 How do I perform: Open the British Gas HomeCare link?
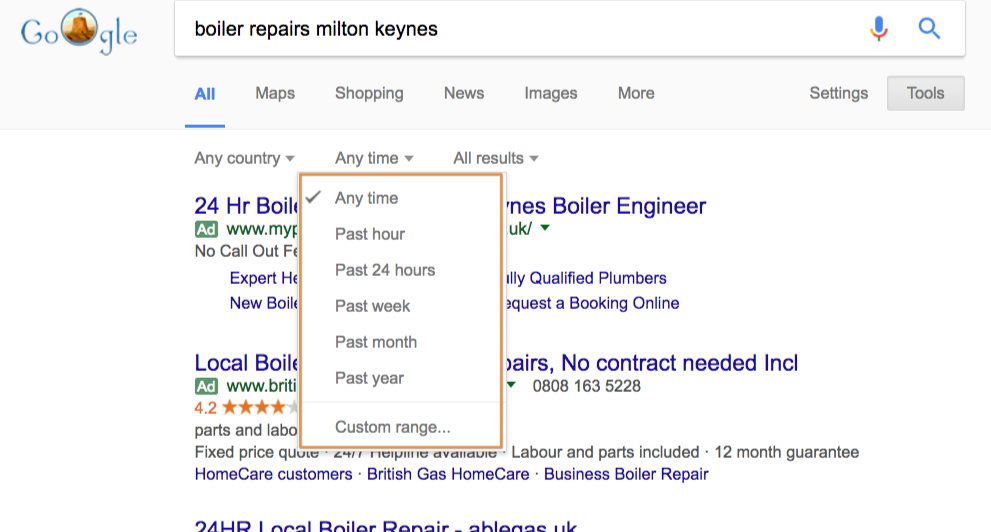coord(448,474)
